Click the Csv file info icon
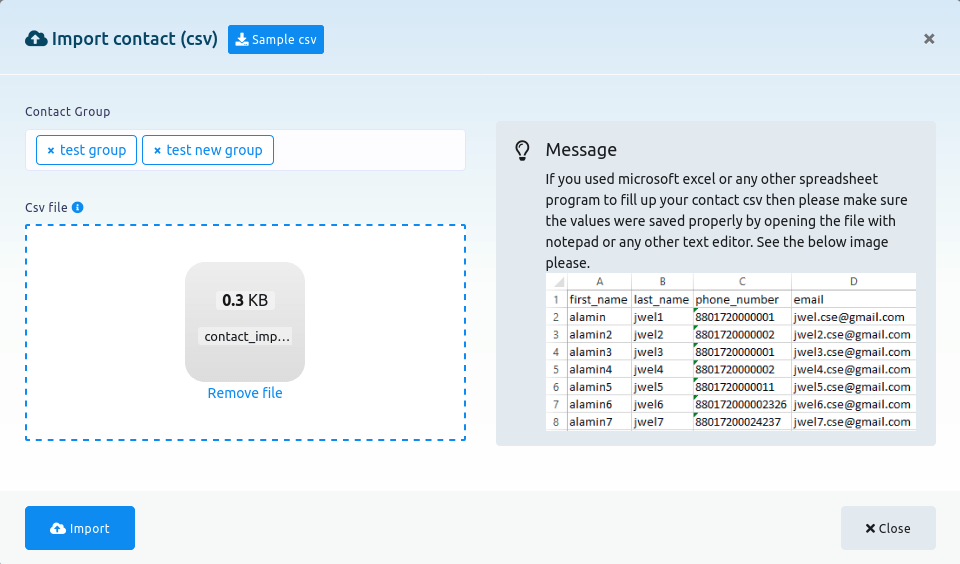960x564 pixels. (x=78, y=207)
